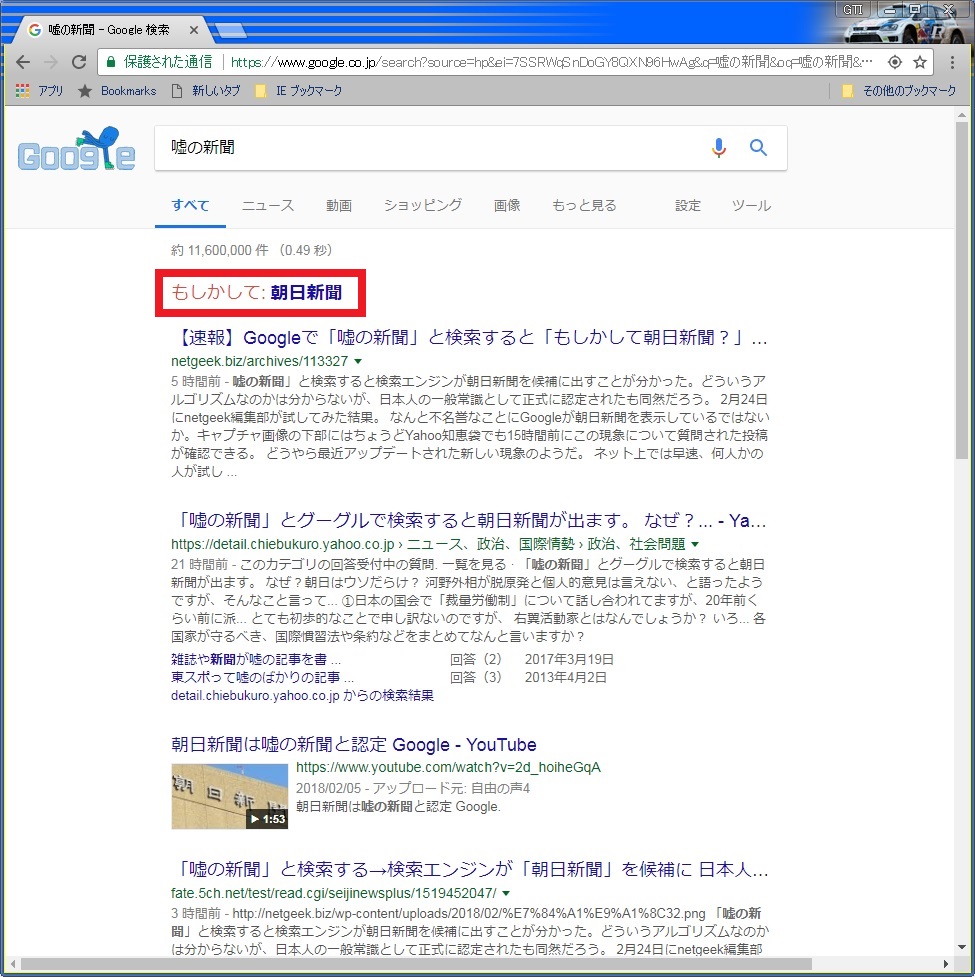Open dropdown arrow next to fate.5ch.net URL
The width and height of the screenshot is (975, 977).
coord(506,893)
